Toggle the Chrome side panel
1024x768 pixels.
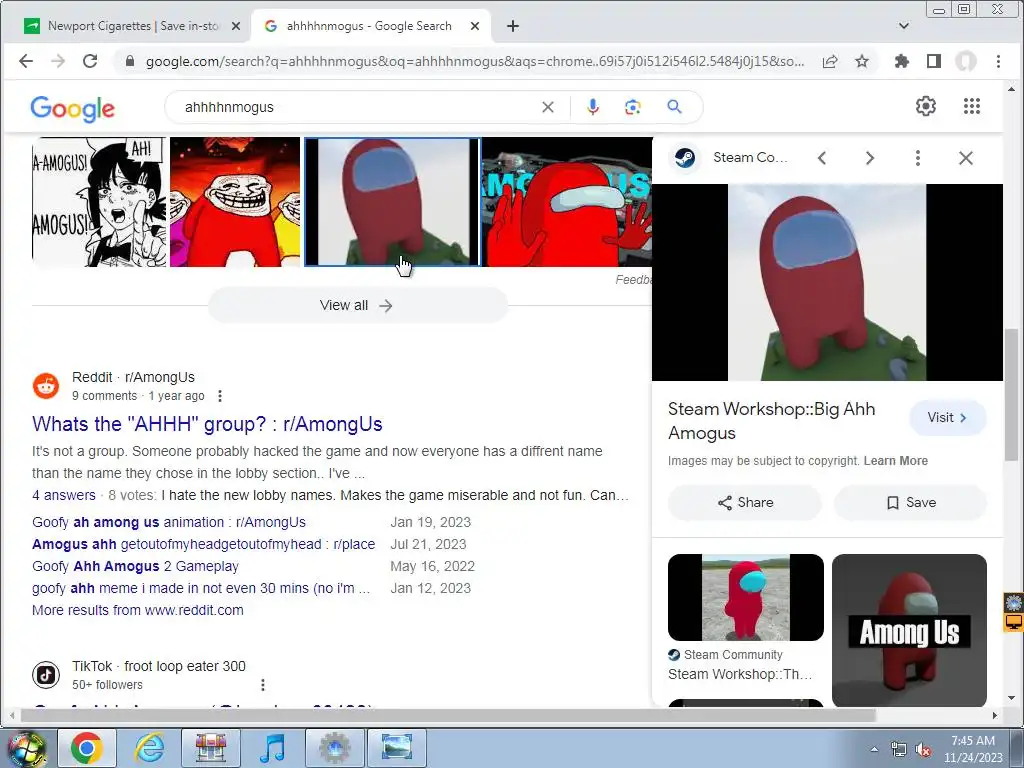click(x=934, y=61)
